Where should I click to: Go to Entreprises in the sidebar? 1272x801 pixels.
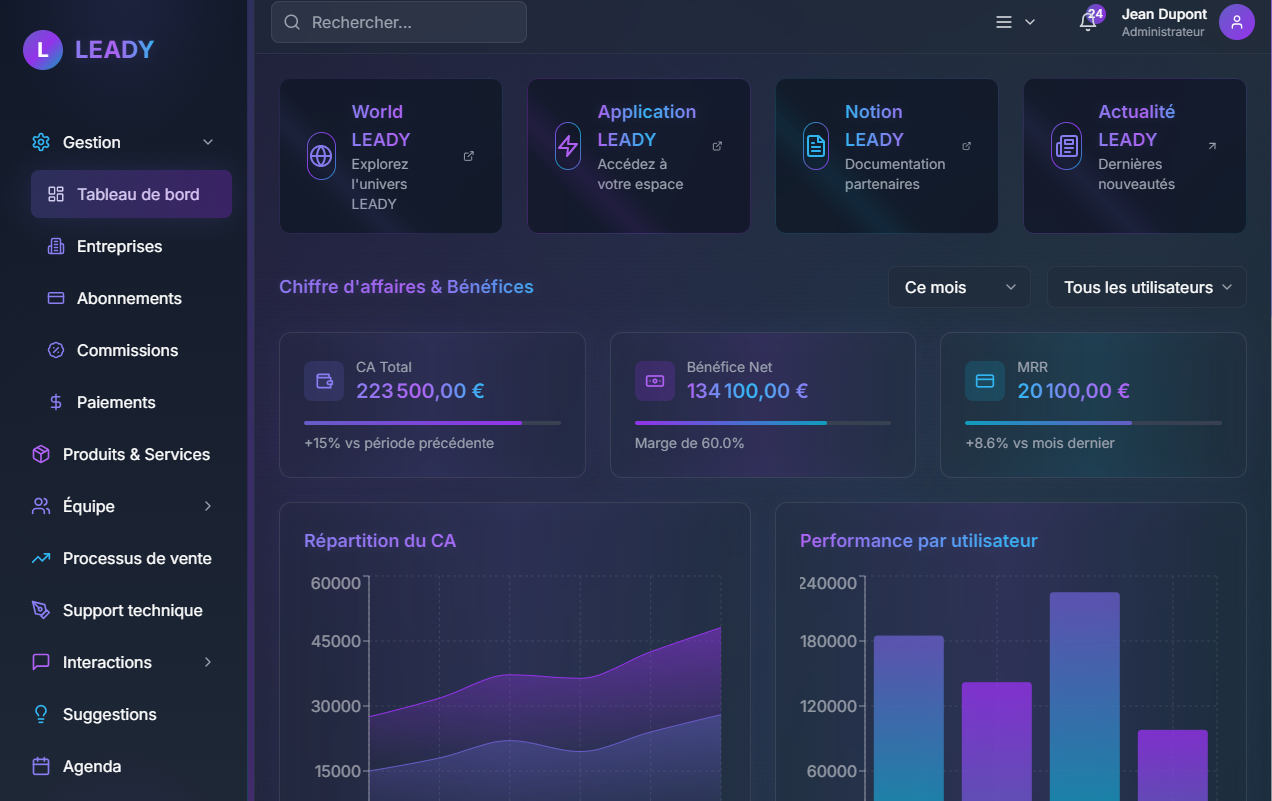tap(119, 246)
